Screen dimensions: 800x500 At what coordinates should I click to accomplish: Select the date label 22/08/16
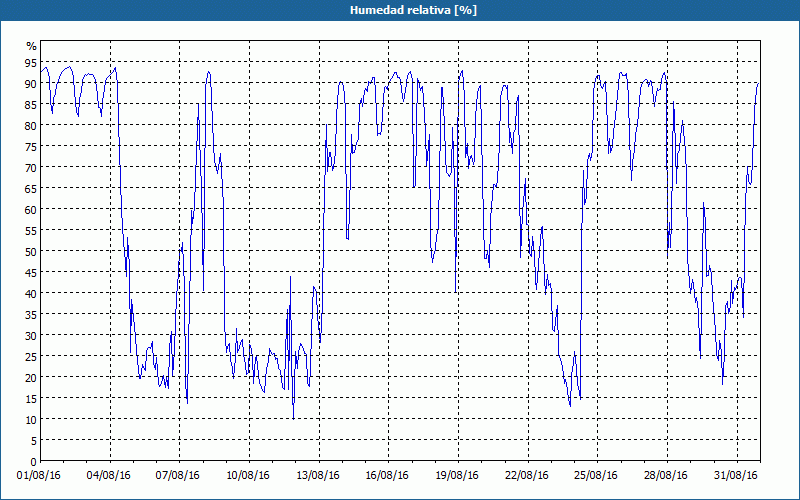coord(527,476)
